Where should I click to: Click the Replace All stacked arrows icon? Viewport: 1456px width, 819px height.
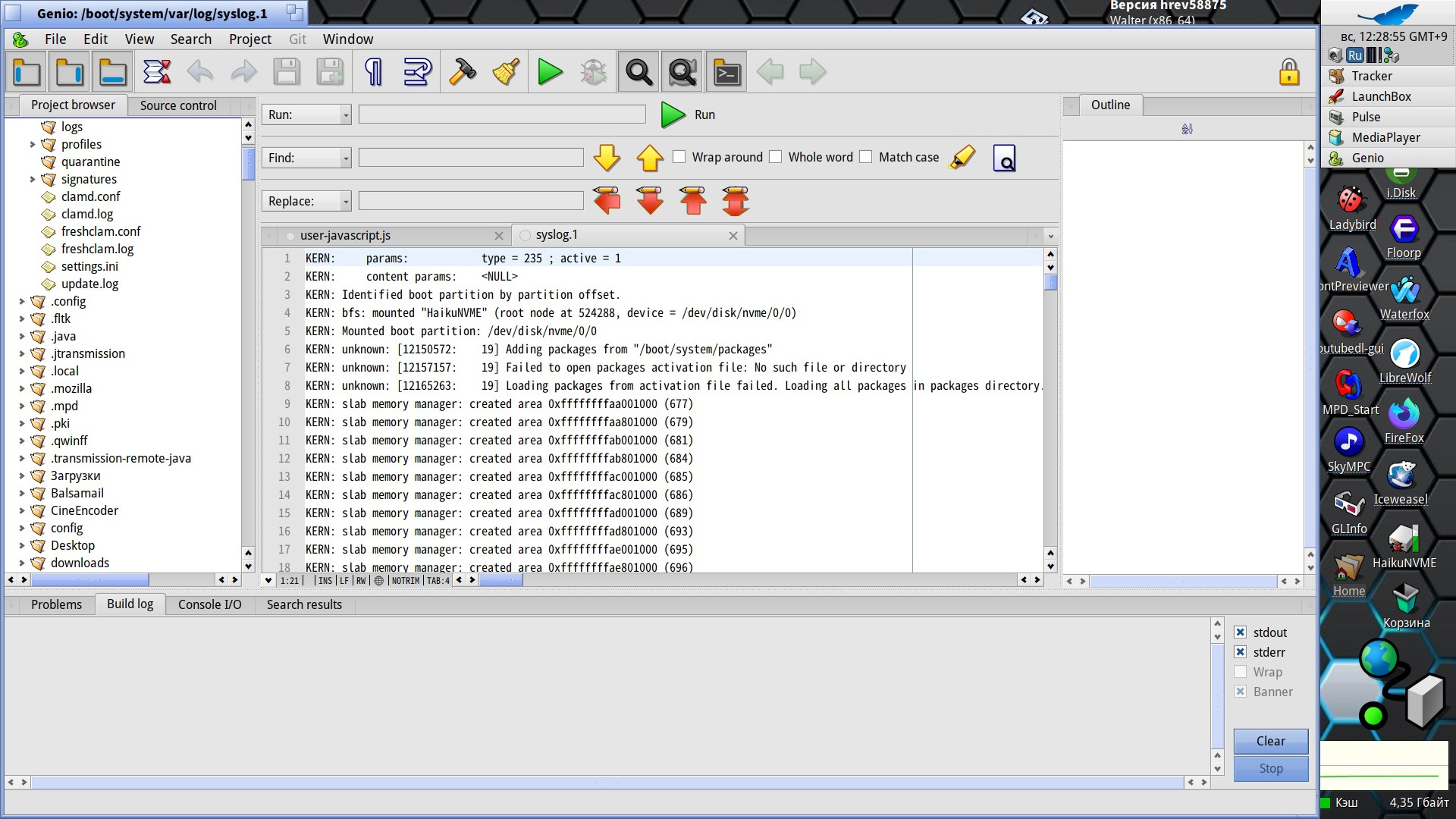pos(736,201)
